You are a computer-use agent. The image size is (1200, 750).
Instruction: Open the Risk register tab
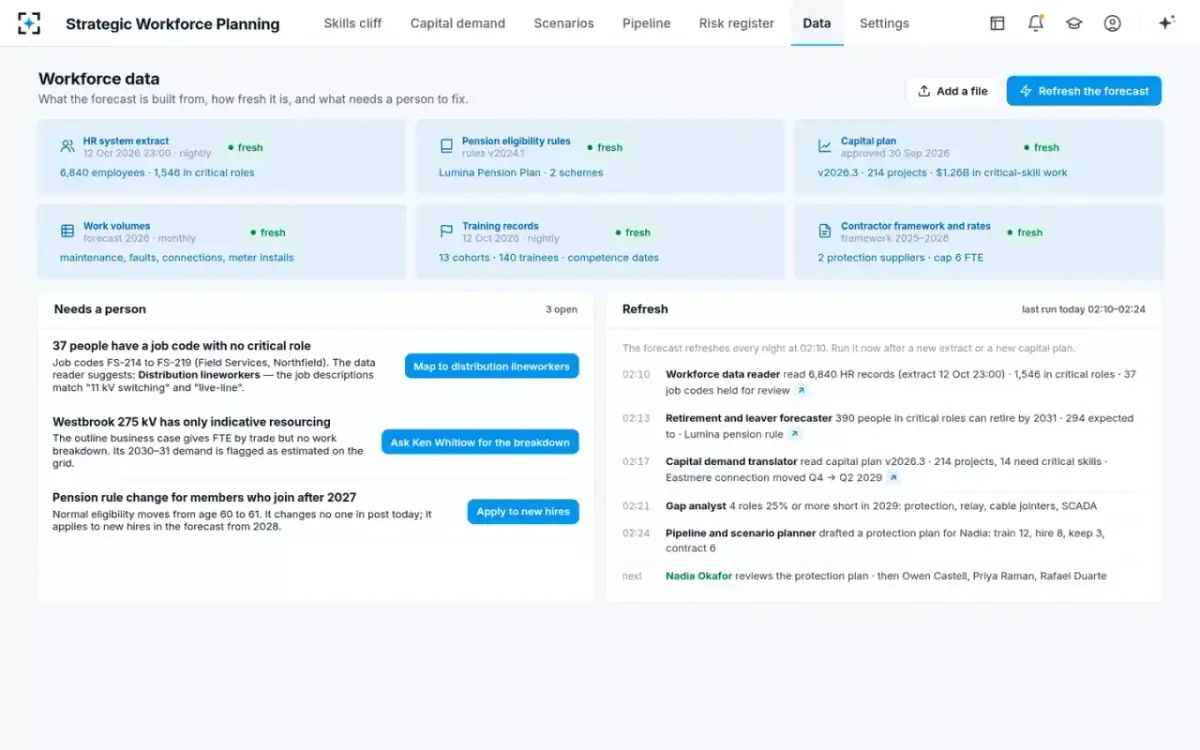[x=736, y=23]
